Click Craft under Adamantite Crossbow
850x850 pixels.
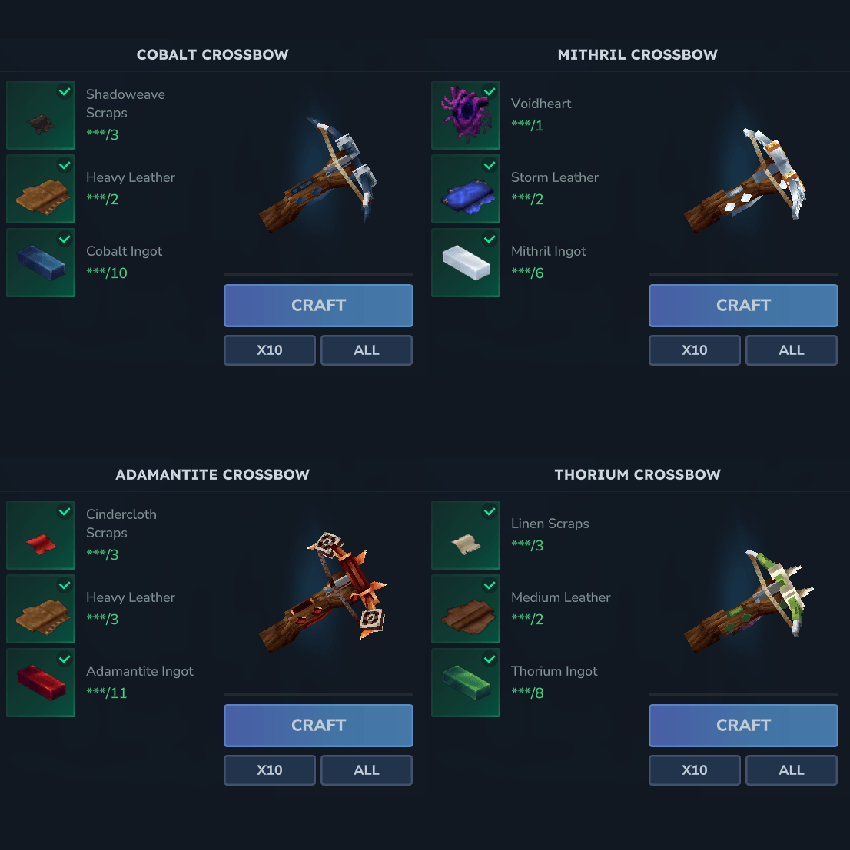pos(318,725)
